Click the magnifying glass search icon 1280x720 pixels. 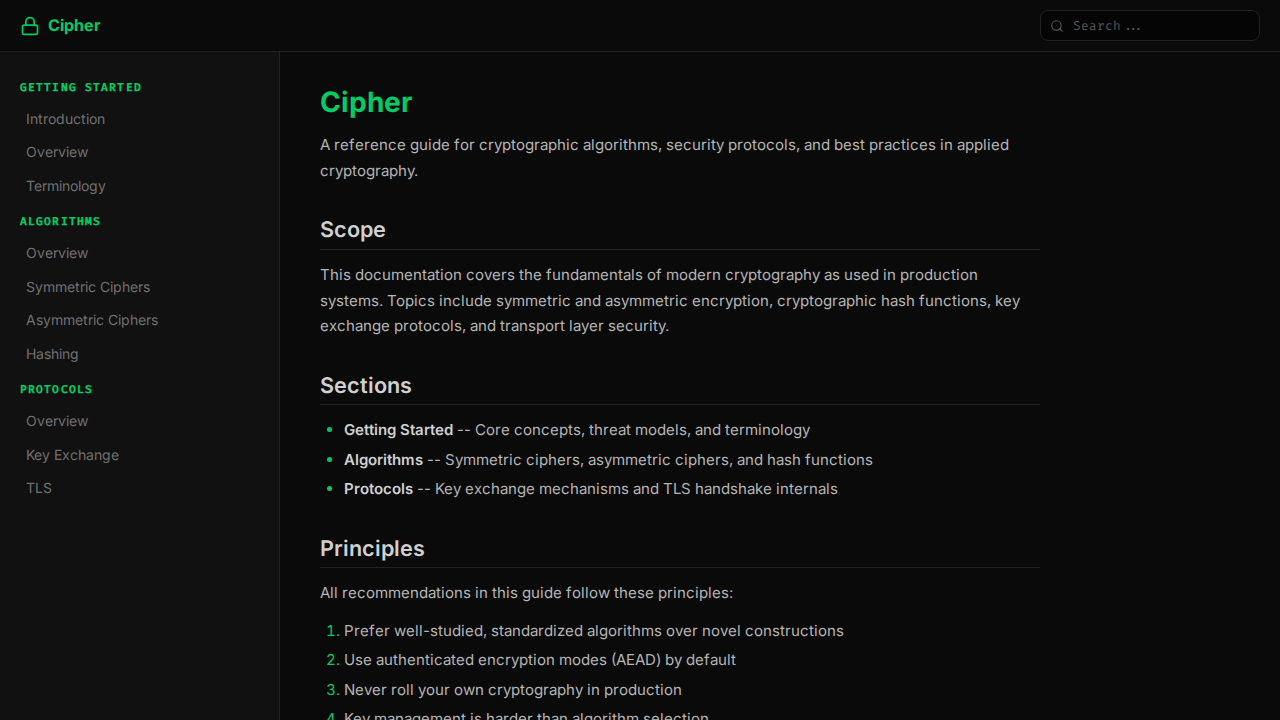[x=1057, y=26]
